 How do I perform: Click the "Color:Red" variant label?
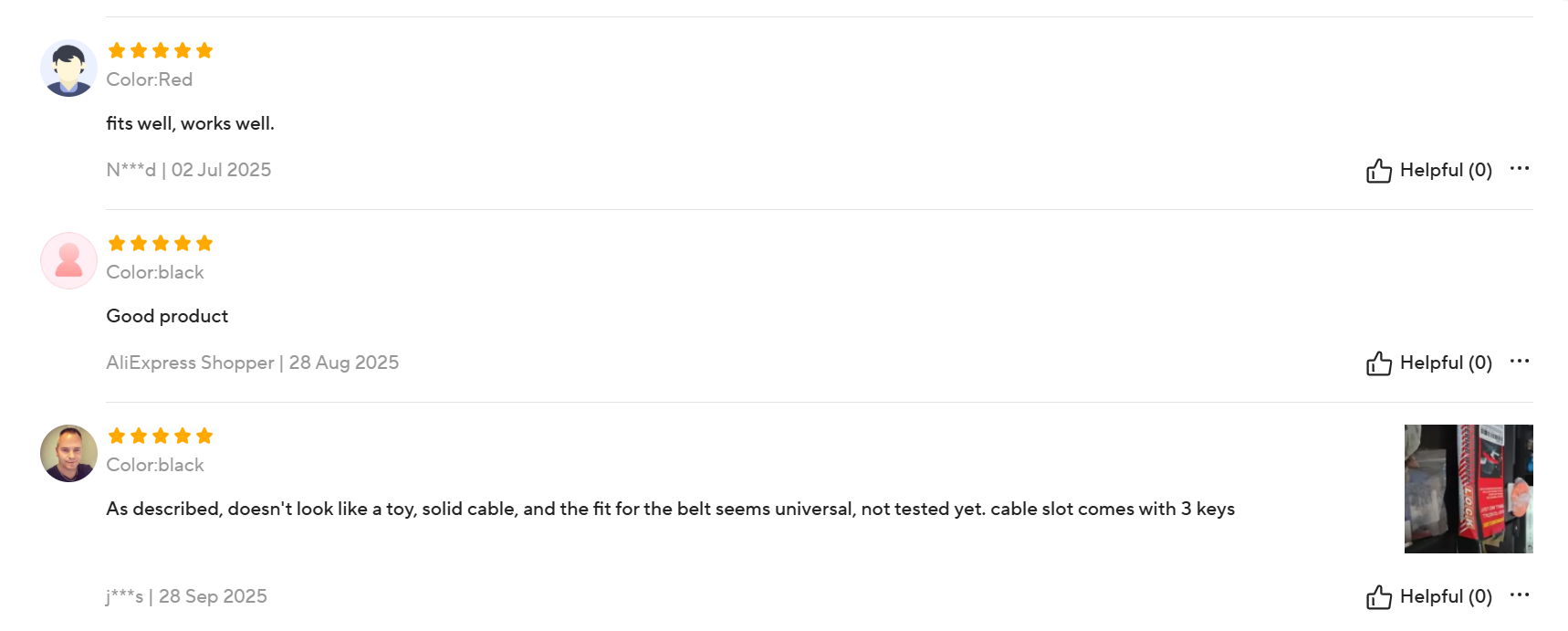[149, 79]
